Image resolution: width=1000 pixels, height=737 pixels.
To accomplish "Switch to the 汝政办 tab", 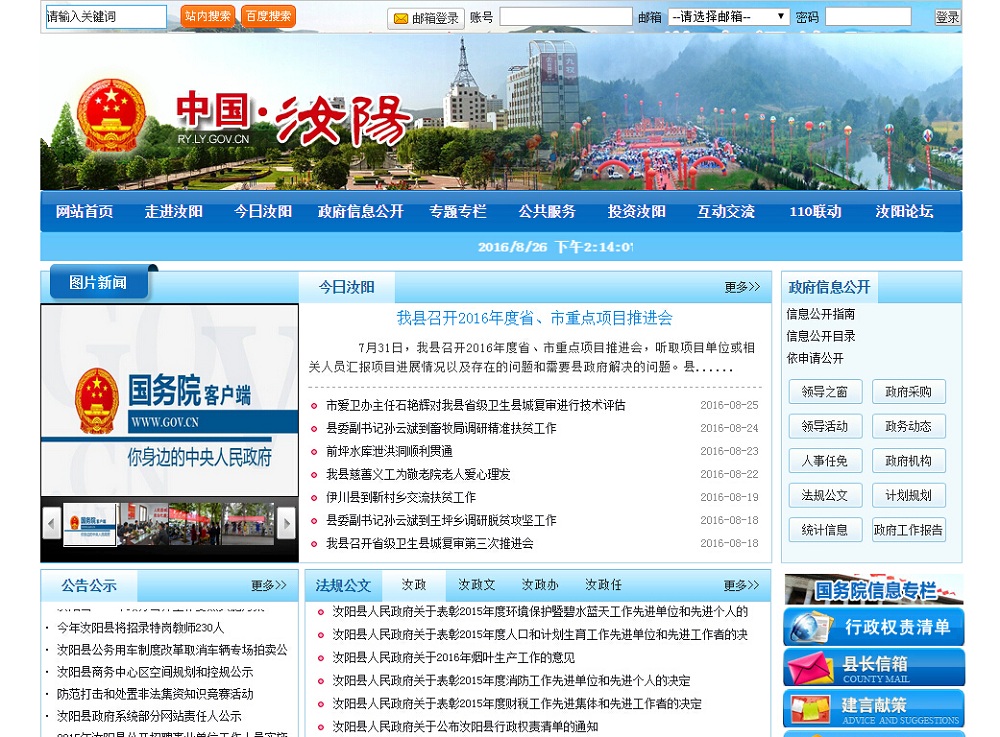I will (540, 585).
